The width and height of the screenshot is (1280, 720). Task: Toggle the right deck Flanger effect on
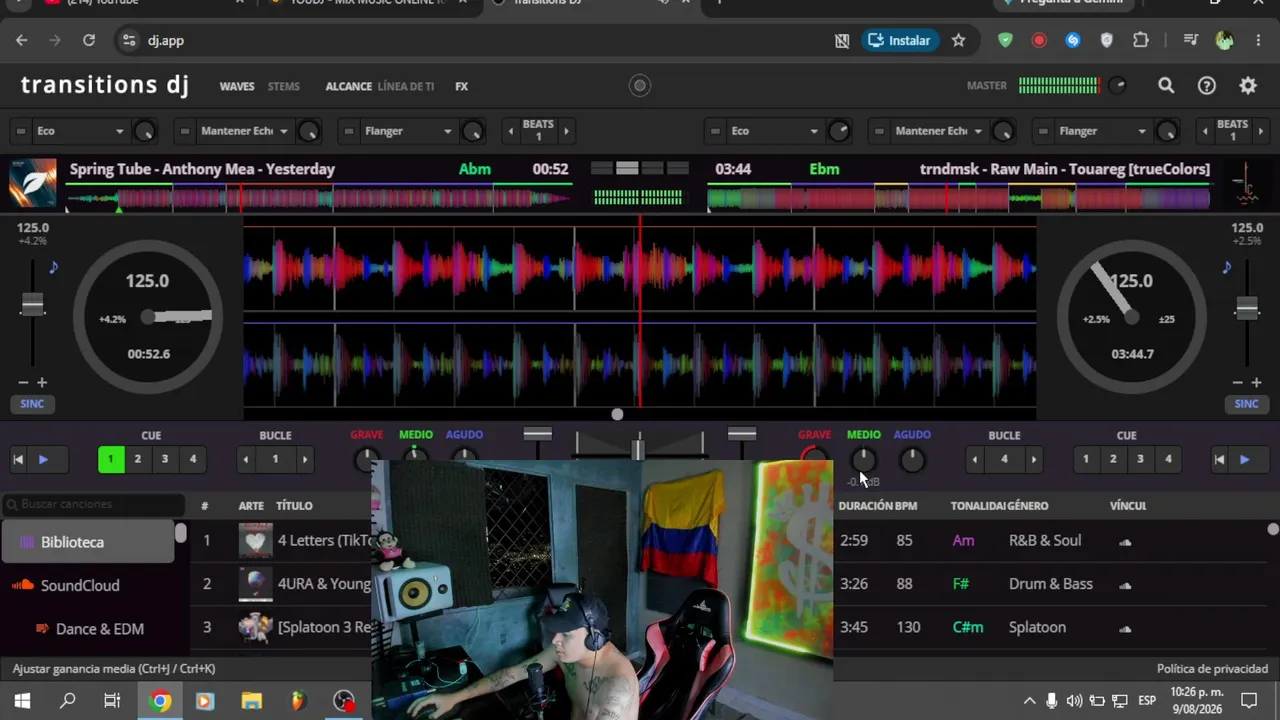(1043, 131)
